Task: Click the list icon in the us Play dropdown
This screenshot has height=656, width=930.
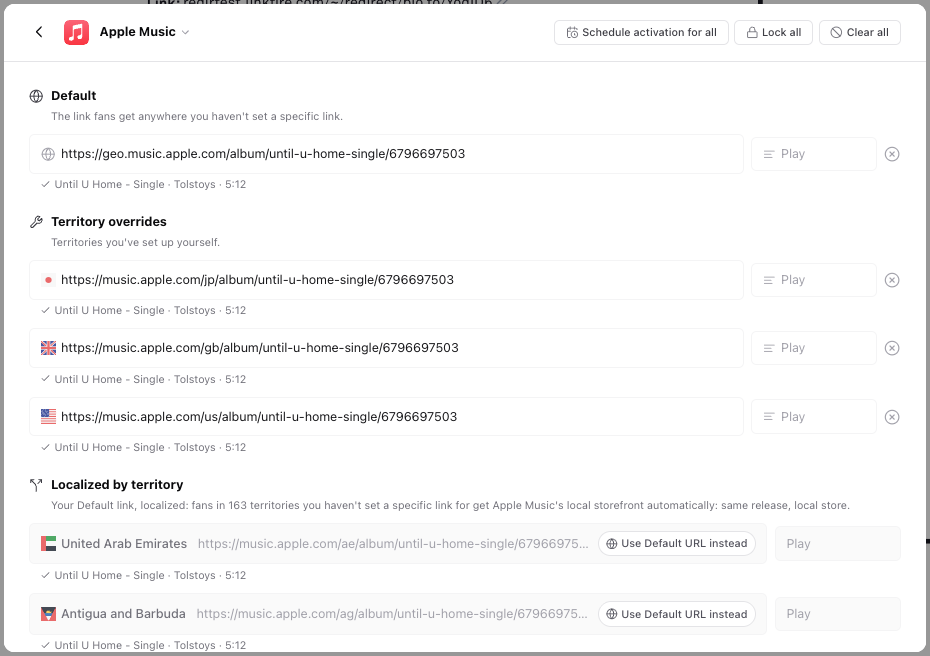Action: pos(769,417)
